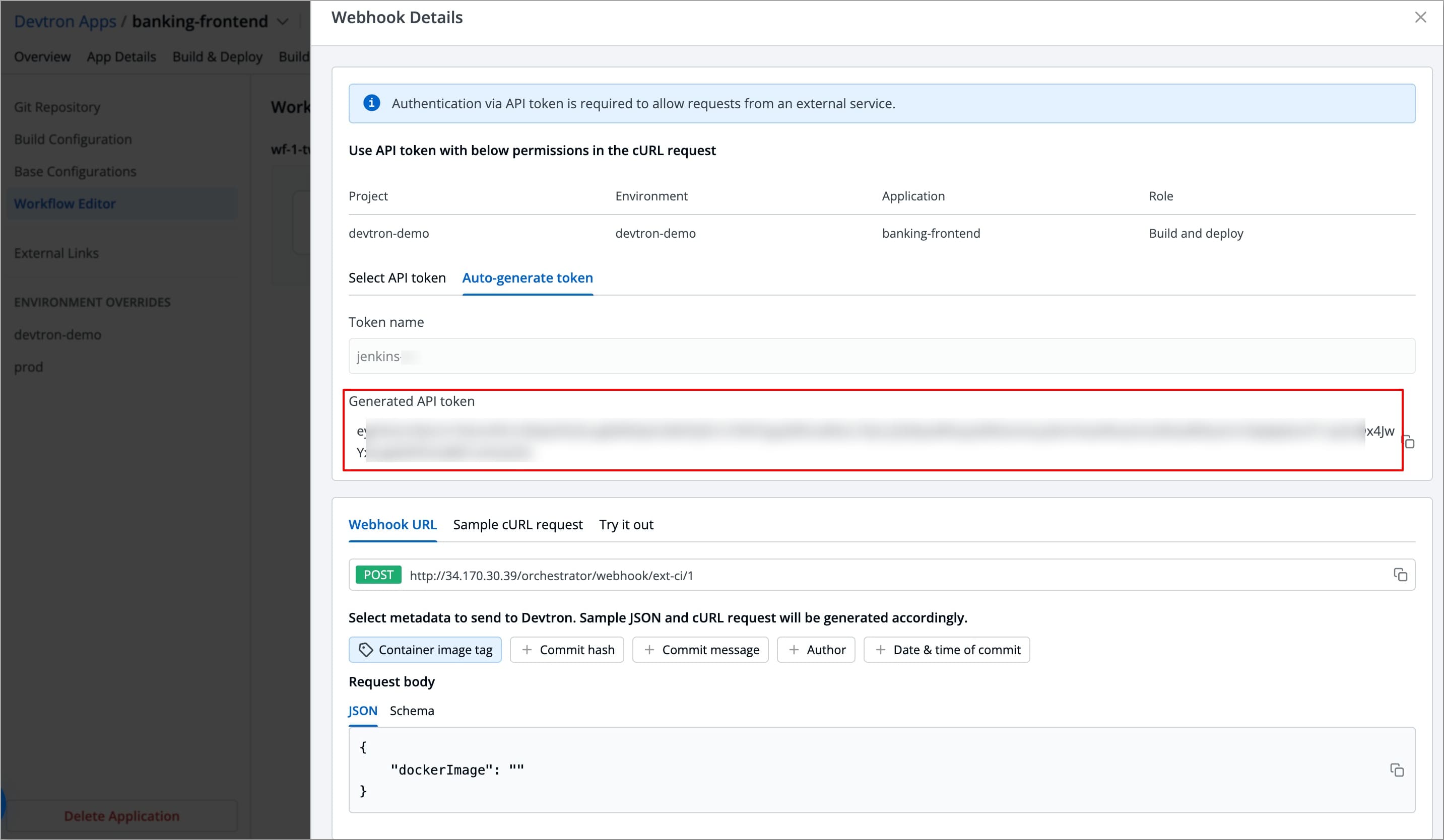
Task: Toggle the Container image tag chip
Action: pyautogui.click(x=425, y=649)
